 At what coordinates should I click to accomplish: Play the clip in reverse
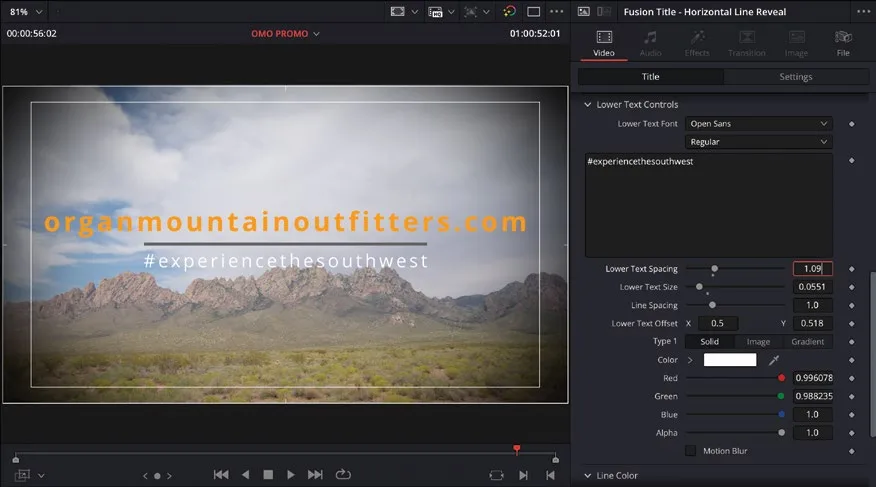245,475
